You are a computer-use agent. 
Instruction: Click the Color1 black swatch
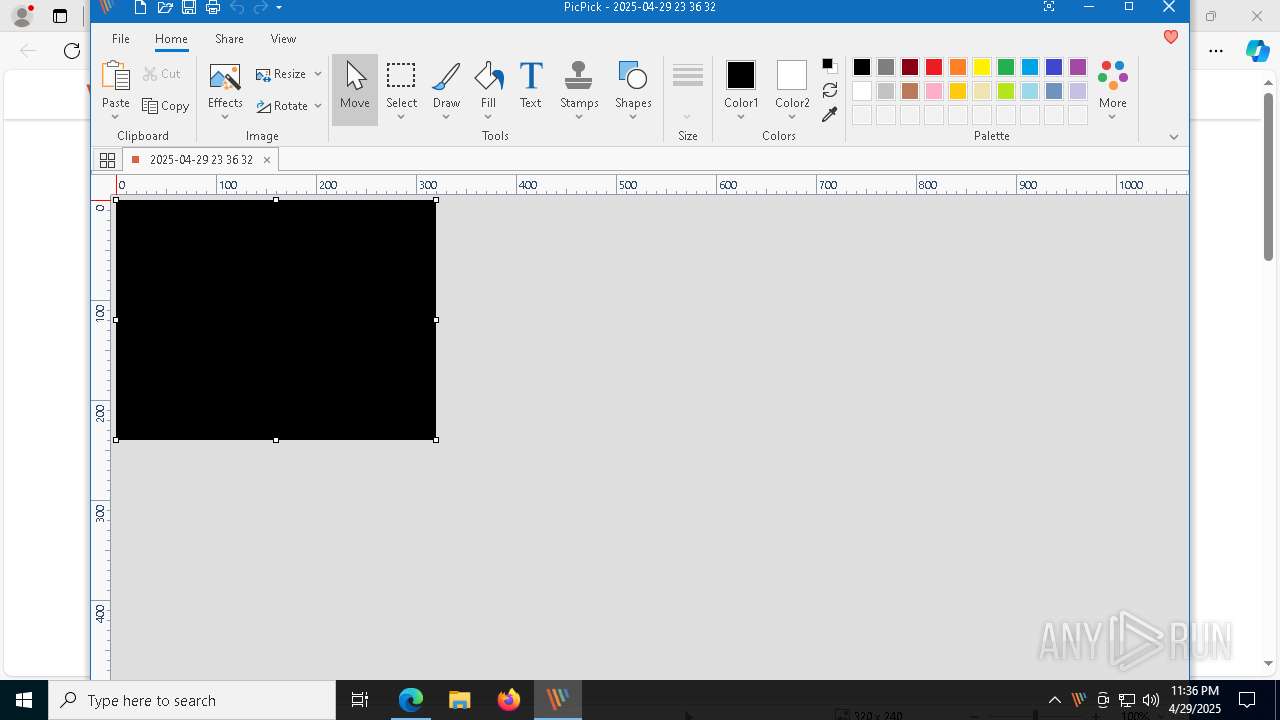click(x=741, y=75)
